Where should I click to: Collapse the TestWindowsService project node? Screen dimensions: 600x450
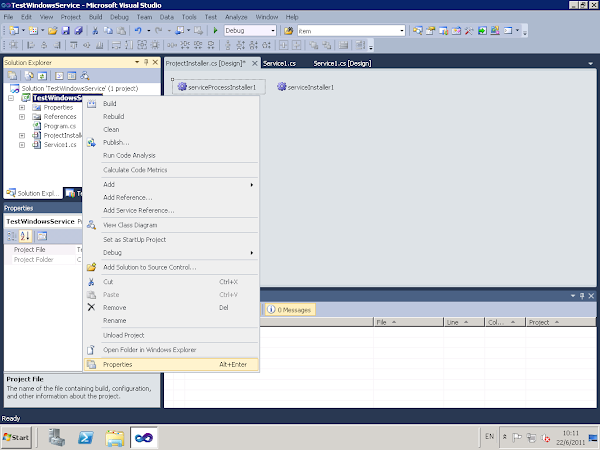[11, 98]
